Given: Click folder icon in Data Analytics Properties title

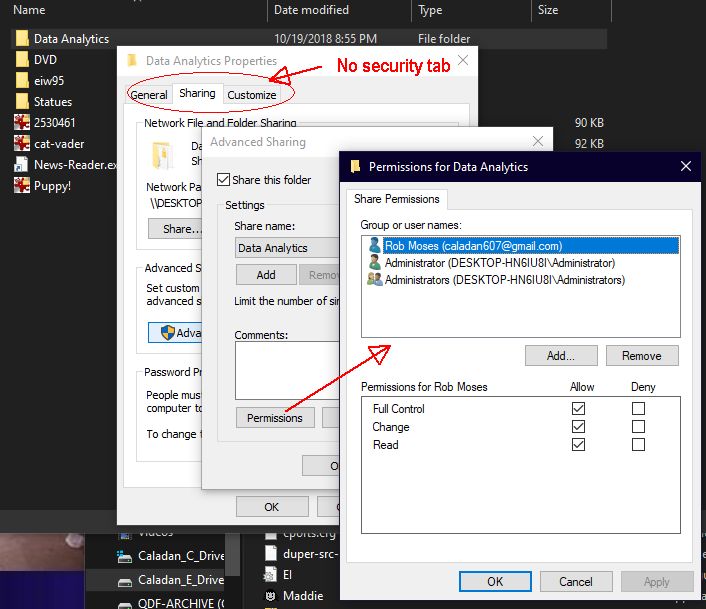Looking at the screenshot, I should (x=132, y=61).
